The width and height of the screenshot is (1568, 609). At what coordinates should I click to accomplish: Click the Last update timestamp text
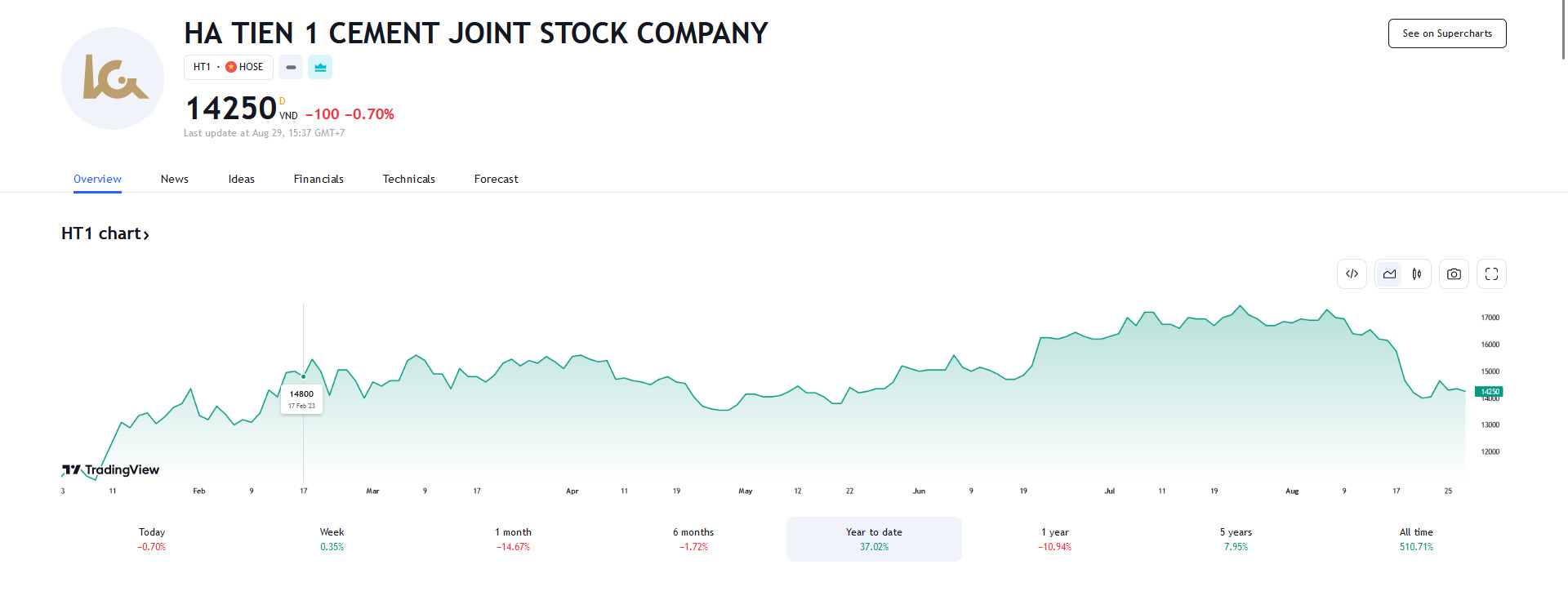(x=264, y=133)
